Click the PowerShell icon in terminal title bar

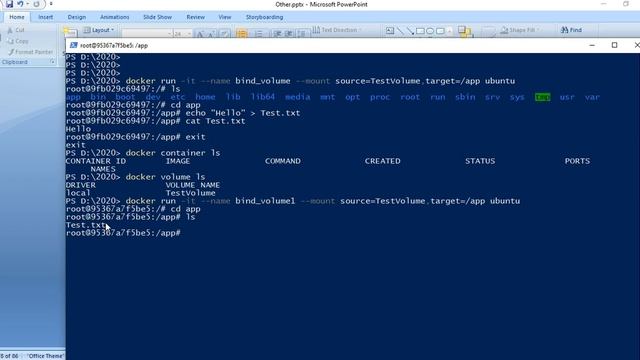tap(73, 45)
